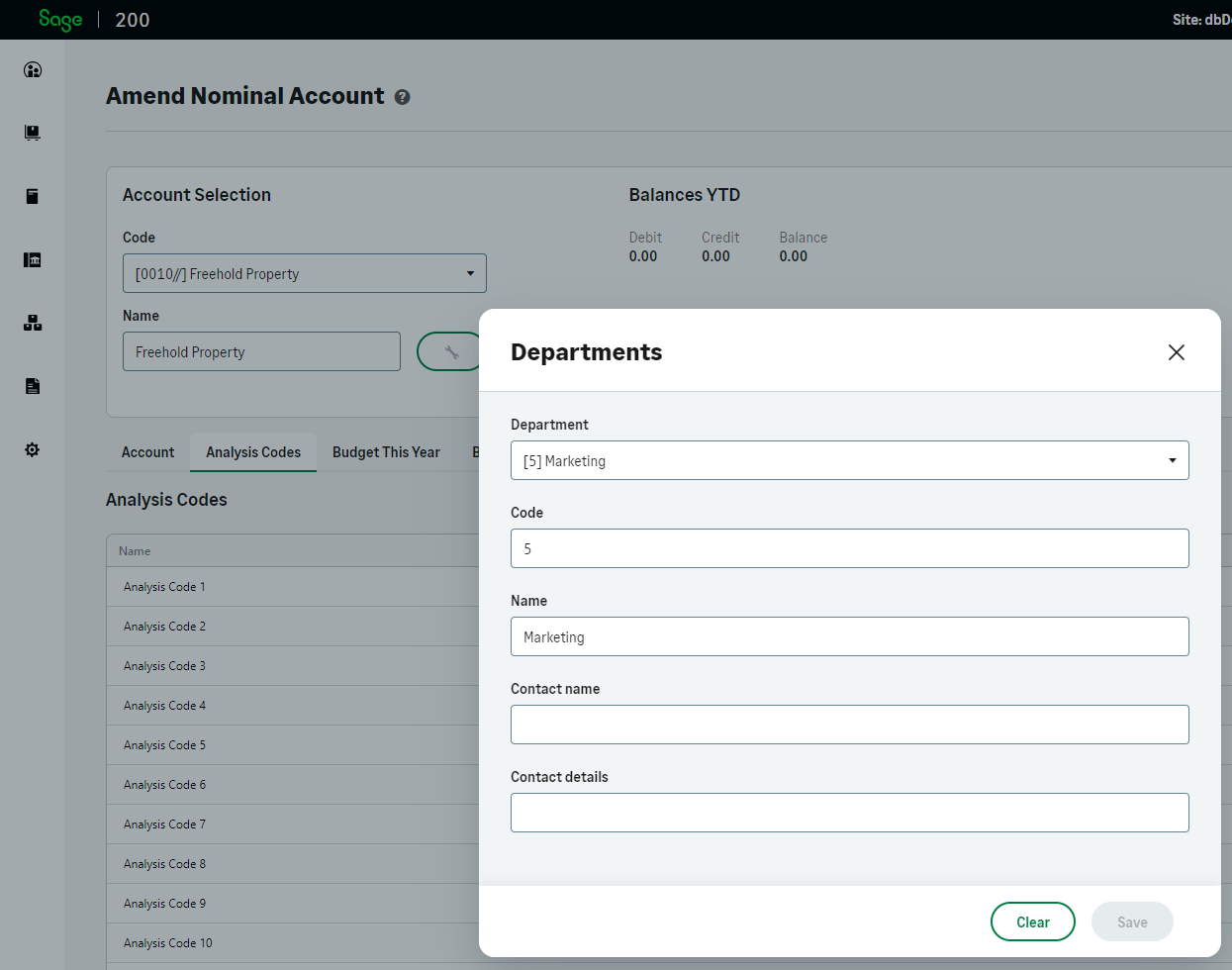1232x970 pixels.
Task: Open the stock boxes icon in sidebar
Action: (33, 323)
